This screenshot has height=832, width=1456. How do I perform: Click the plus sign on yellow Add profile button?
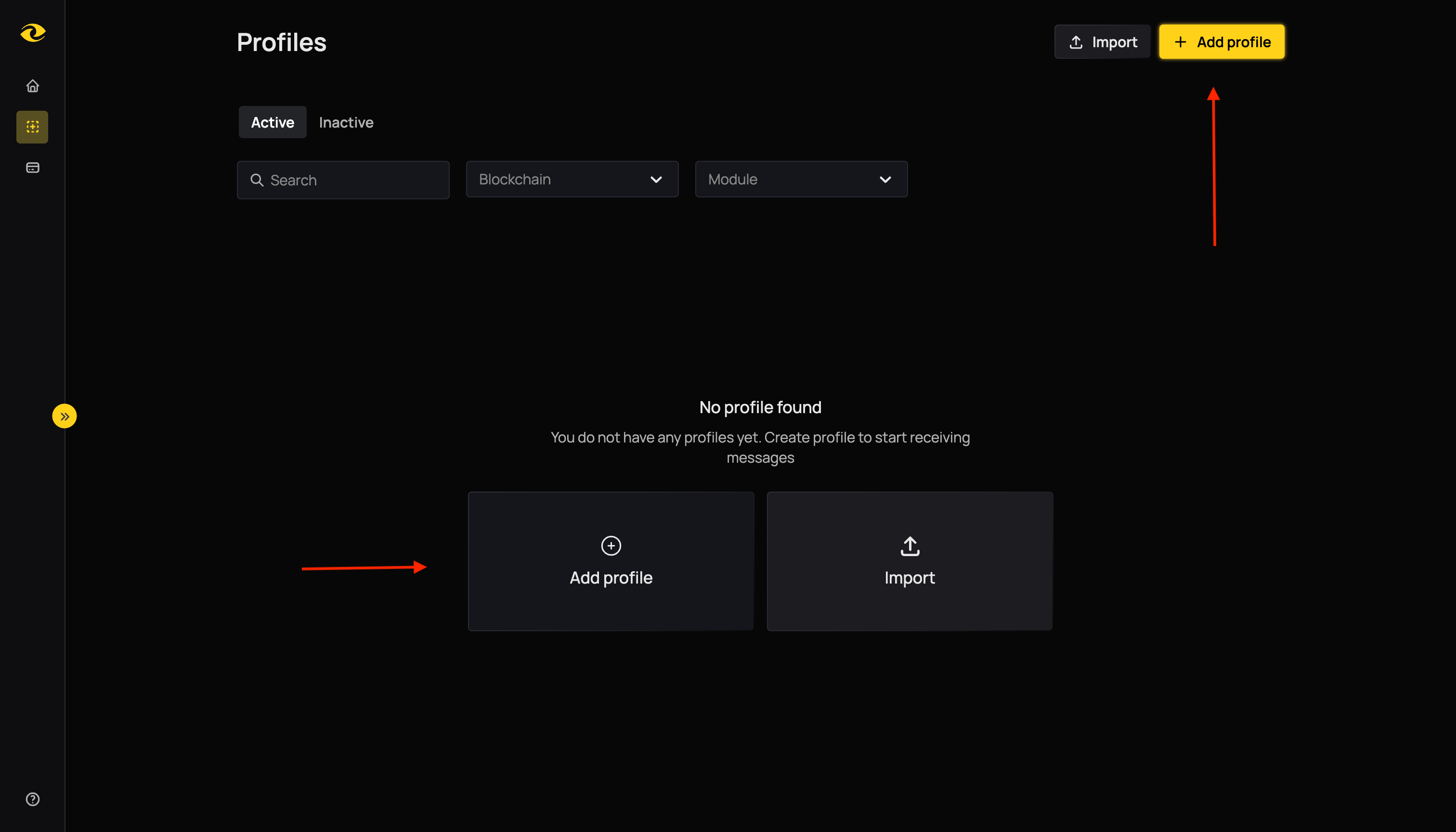click(x=1181, y=42)
